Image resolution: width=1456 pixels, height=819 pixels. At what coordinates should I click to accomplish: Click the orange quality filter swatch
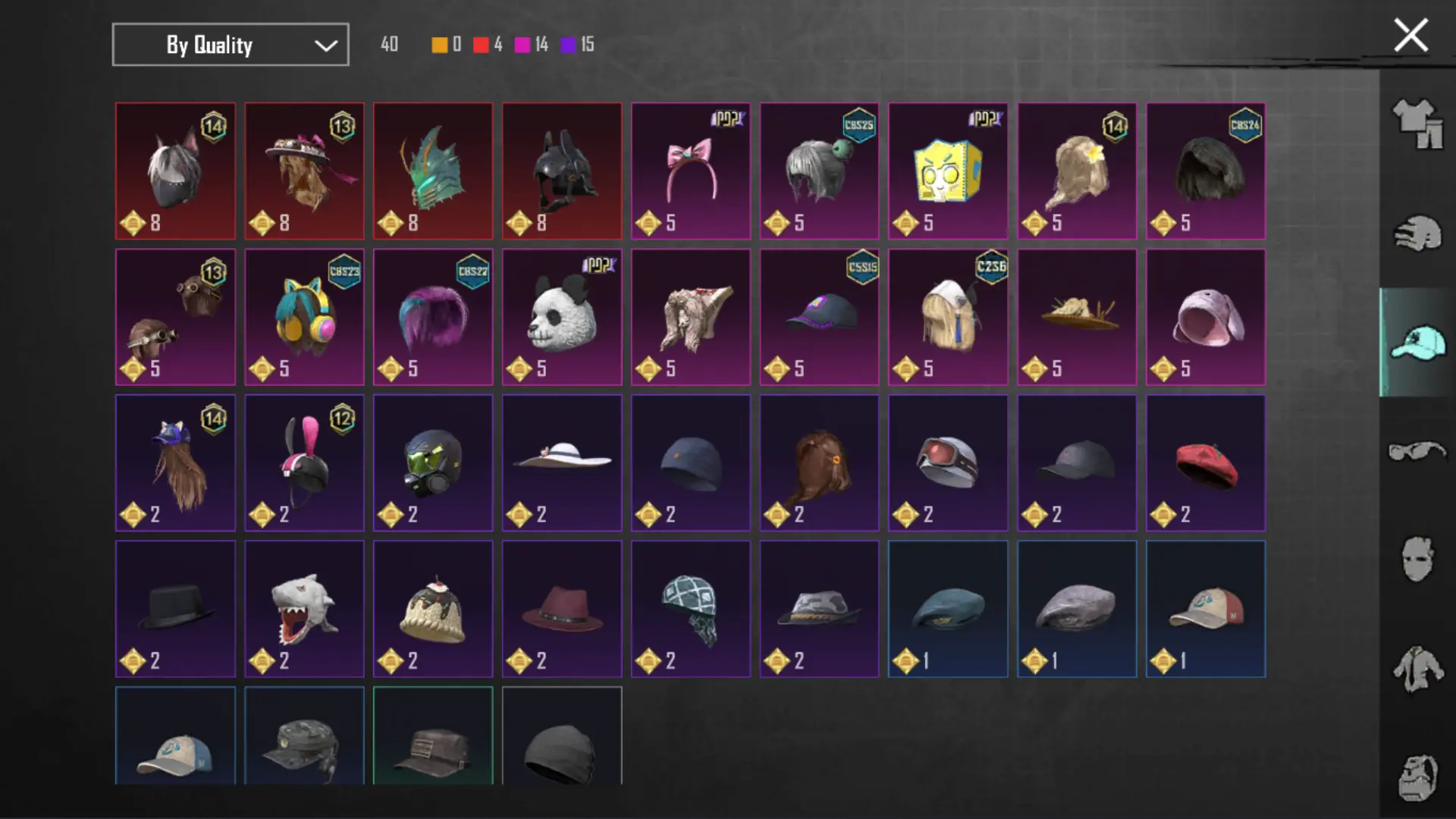coord(439,45)
